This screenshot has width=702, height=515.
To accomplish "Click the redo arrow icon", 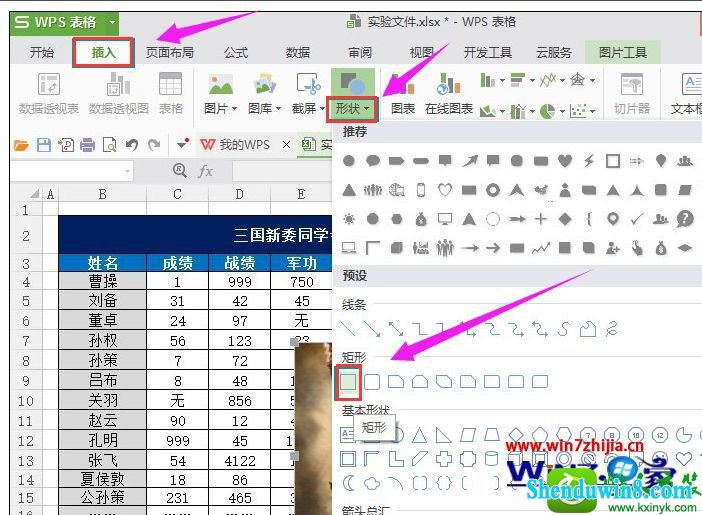I will (154, 145).
